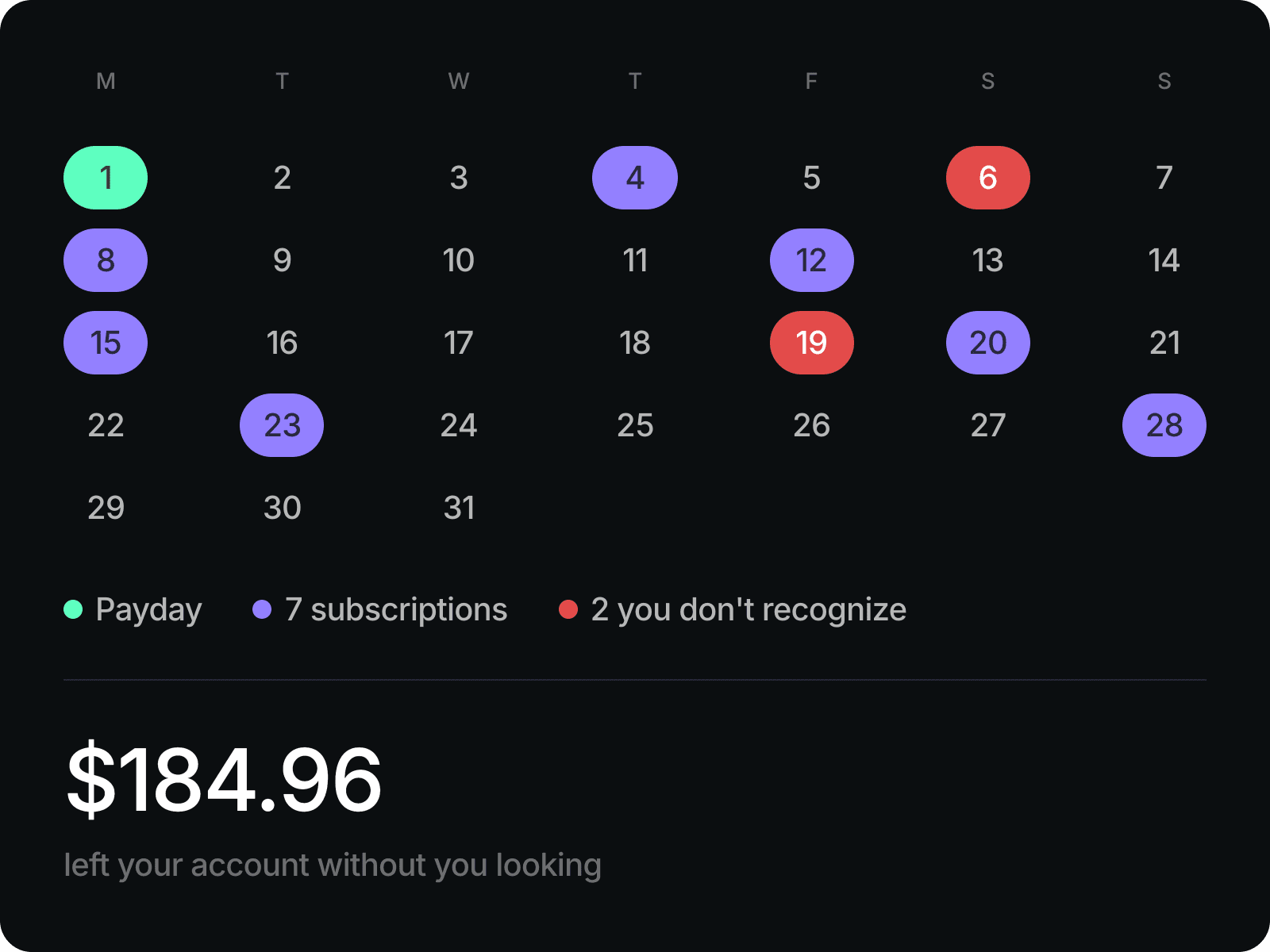Select the subscription on the 4th
Screen dimensions: 1270x952
click(x=635, y=178)
